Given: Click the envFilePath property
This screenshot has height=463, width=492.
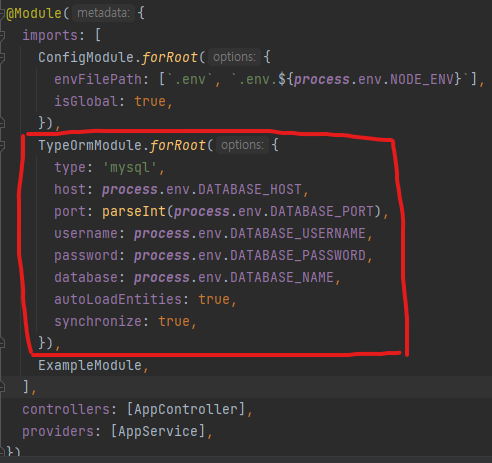Looking at the screenshot, I should coord(98,79).
